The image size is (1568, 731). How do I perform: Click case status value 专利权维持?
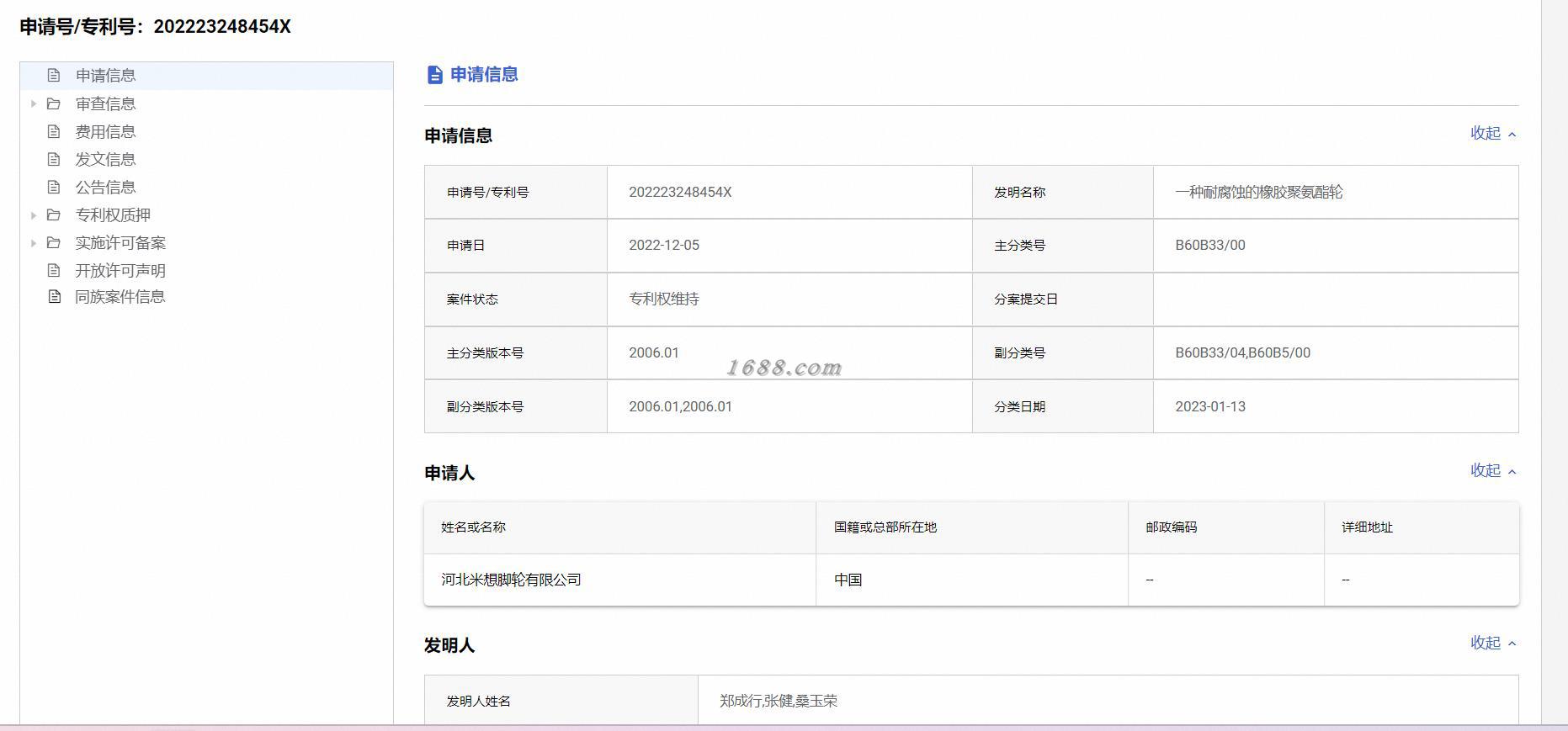click(x=664, y=299)
